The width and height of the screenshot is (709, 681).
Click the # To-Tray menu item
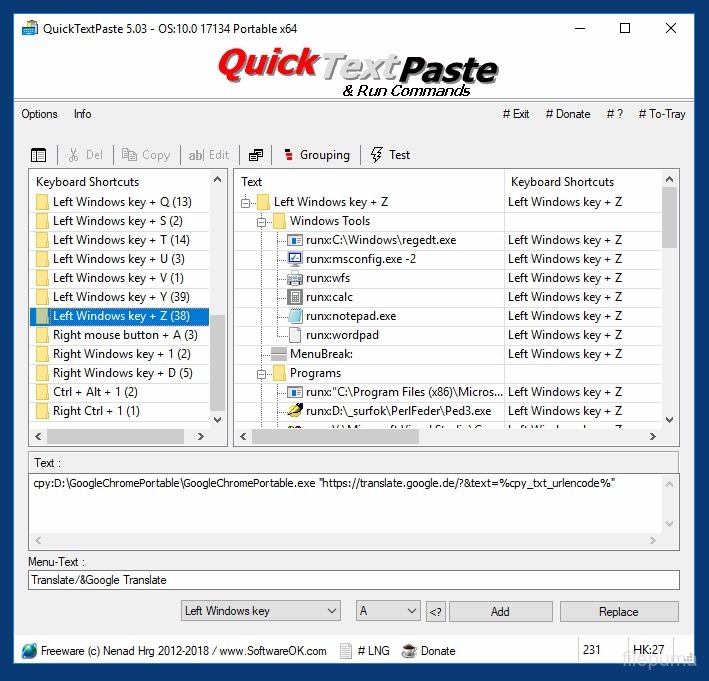tap(660, 114)
